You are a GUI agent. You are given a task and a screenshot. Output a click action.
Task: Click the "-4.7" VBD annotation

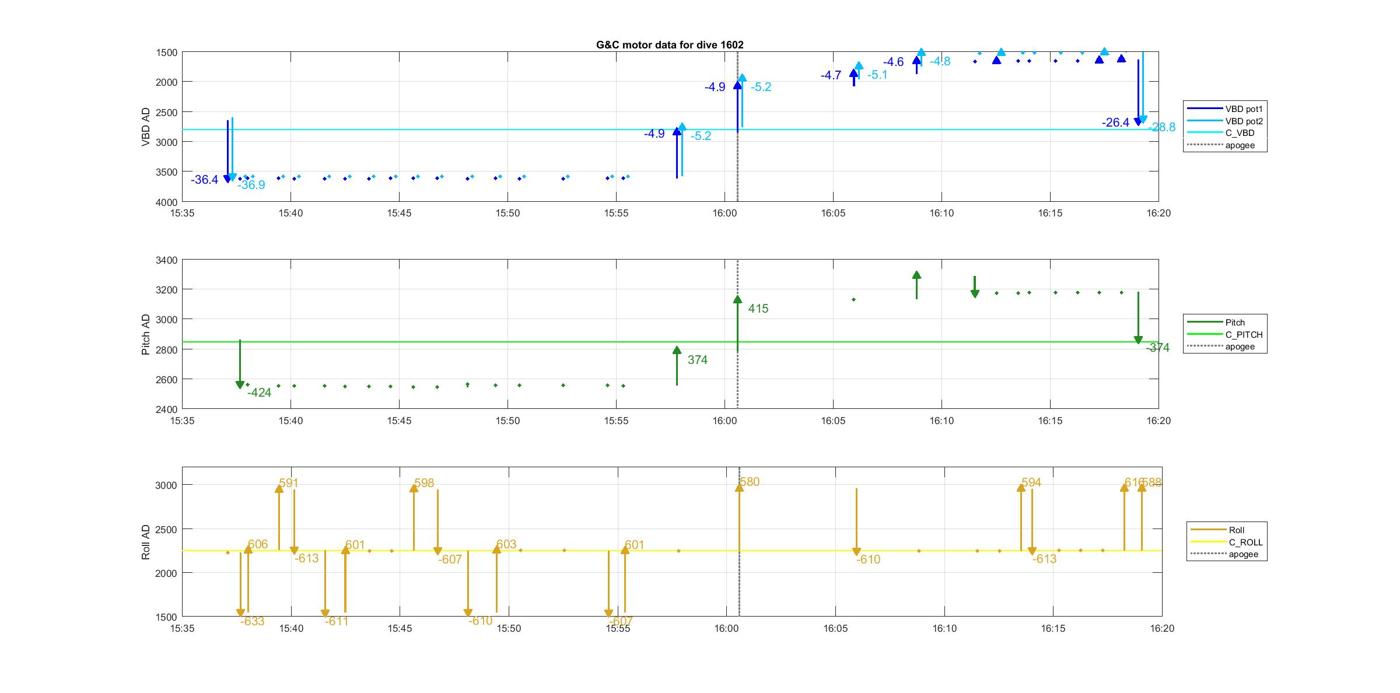point(831,75)
